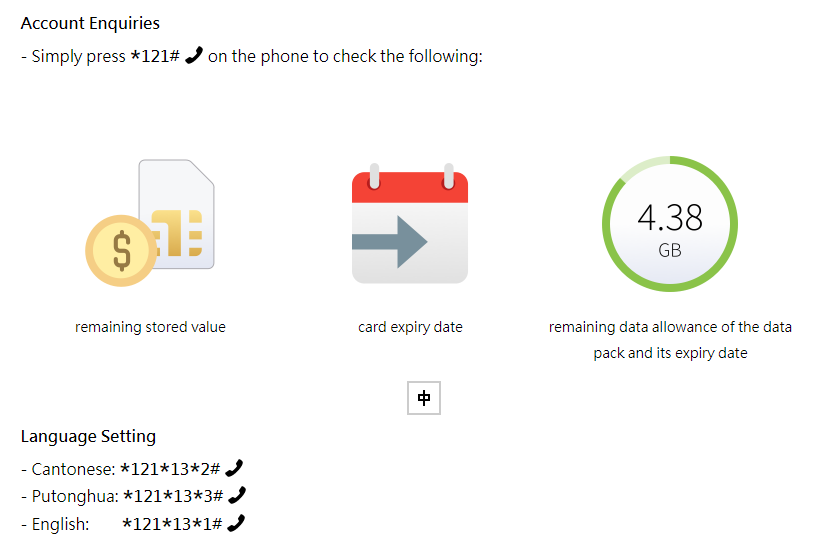Click the 4.38 GB data gauge
The height and width of the screenshot is (548, 818).
670,223
